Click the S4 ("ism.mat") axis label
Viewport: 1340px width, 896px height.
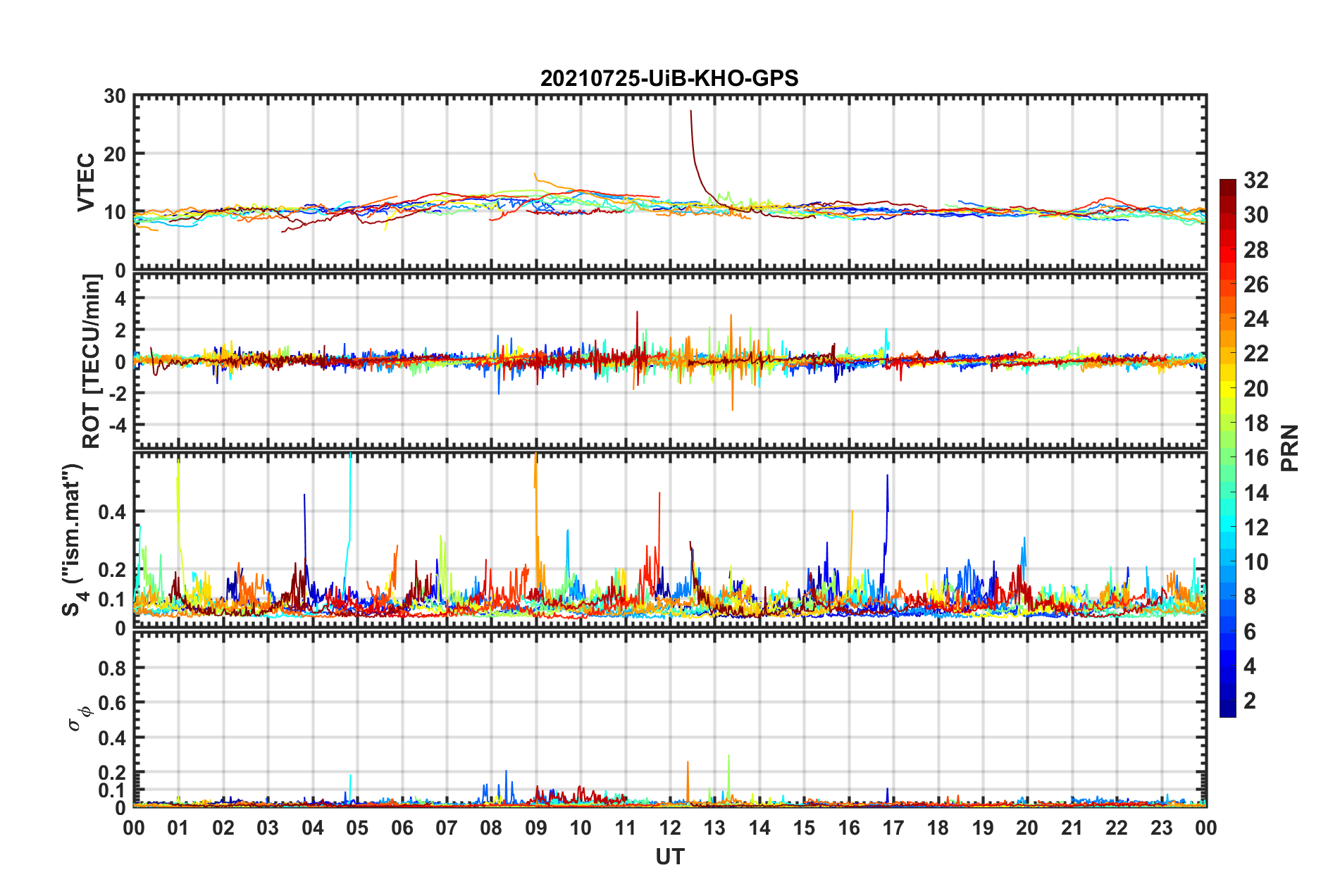tap(76, 540)
